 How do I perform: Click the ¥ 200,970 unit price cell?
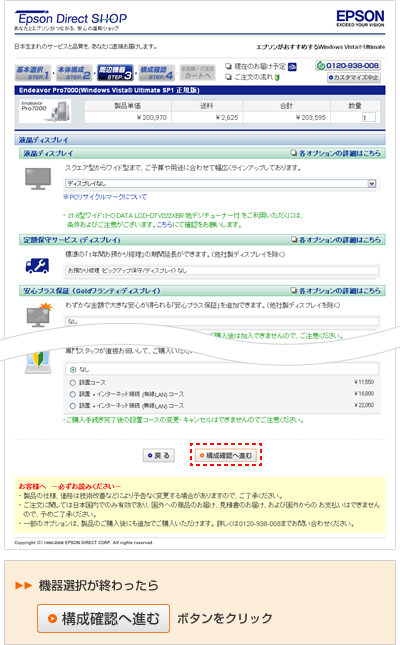point(128,118)
